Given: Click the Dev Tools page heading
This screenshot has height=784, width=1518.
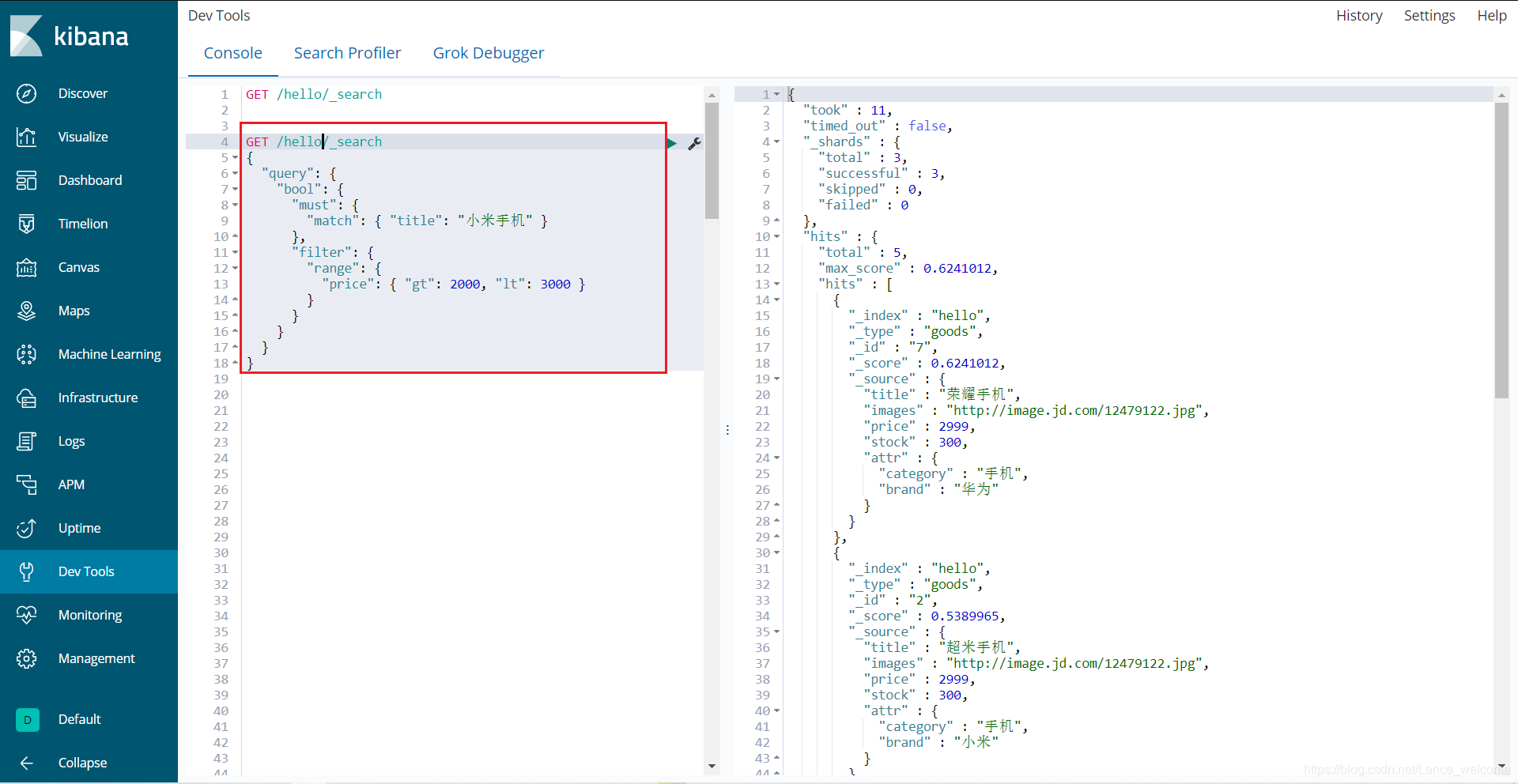Looking at the screenshot, I should (219, 16).
